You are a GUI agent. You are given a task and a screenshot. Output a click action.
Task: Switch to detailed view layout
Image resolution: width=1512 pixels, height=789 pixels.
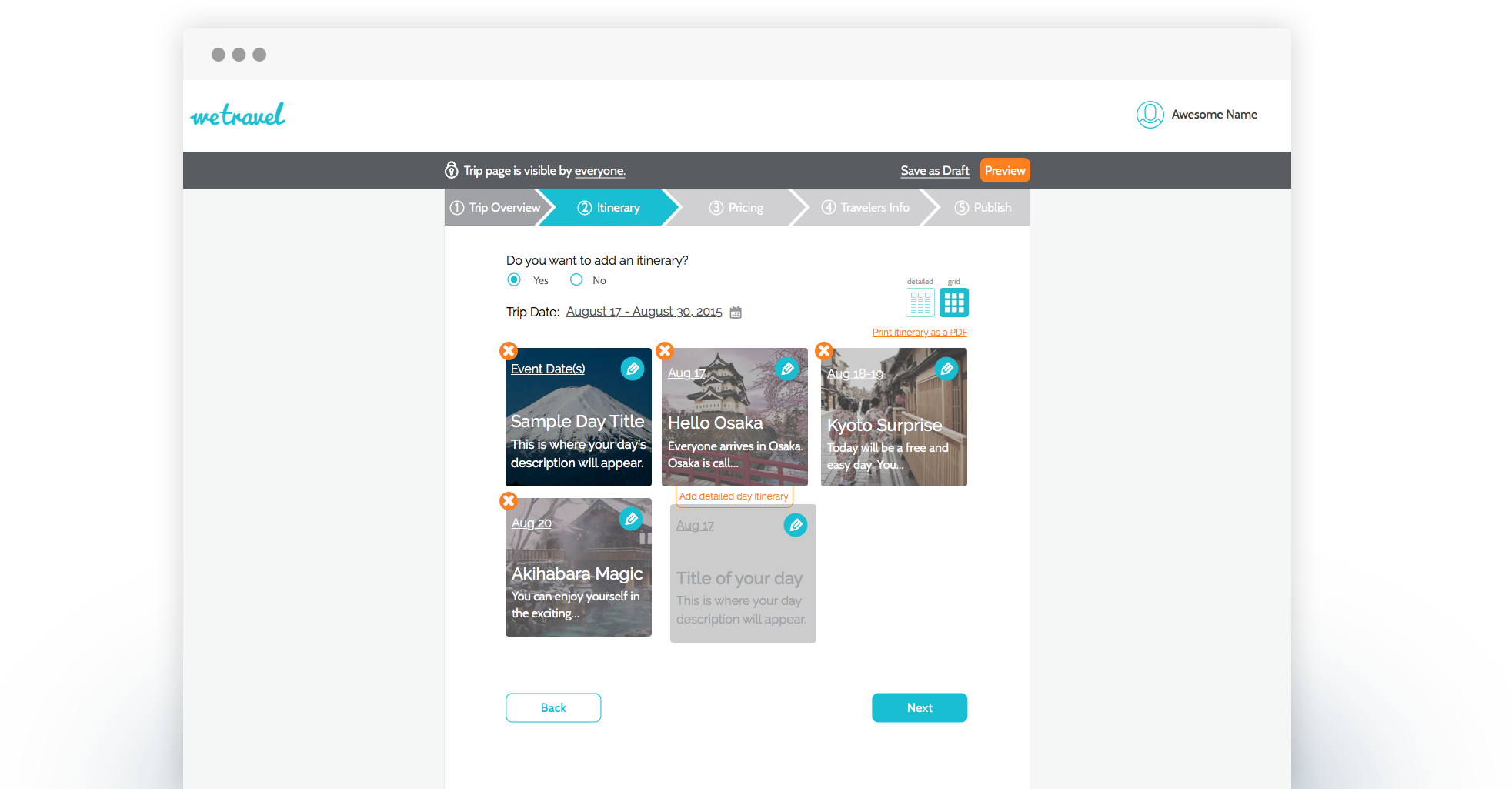click(x=920, y=303)
